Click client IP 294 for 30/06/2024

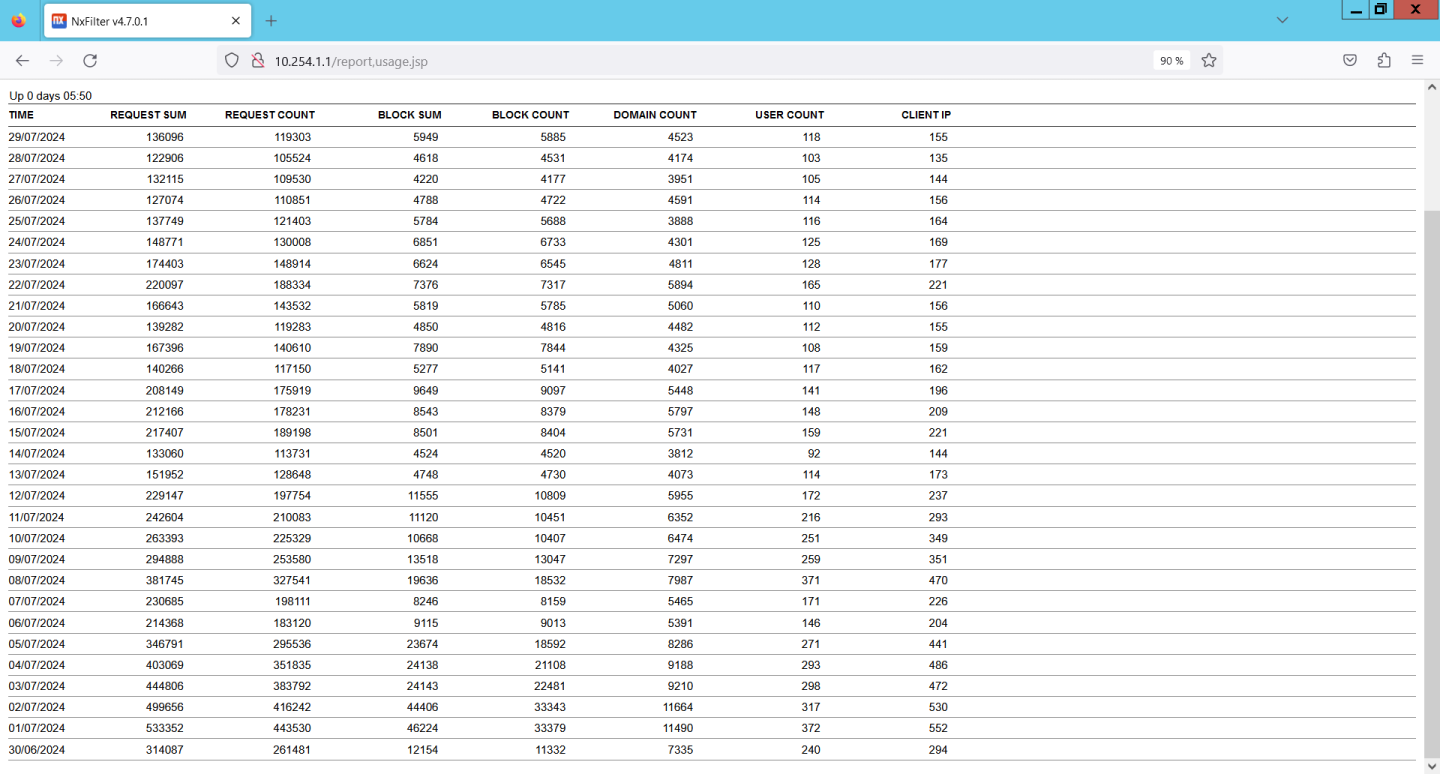click(x=938, y=750)
